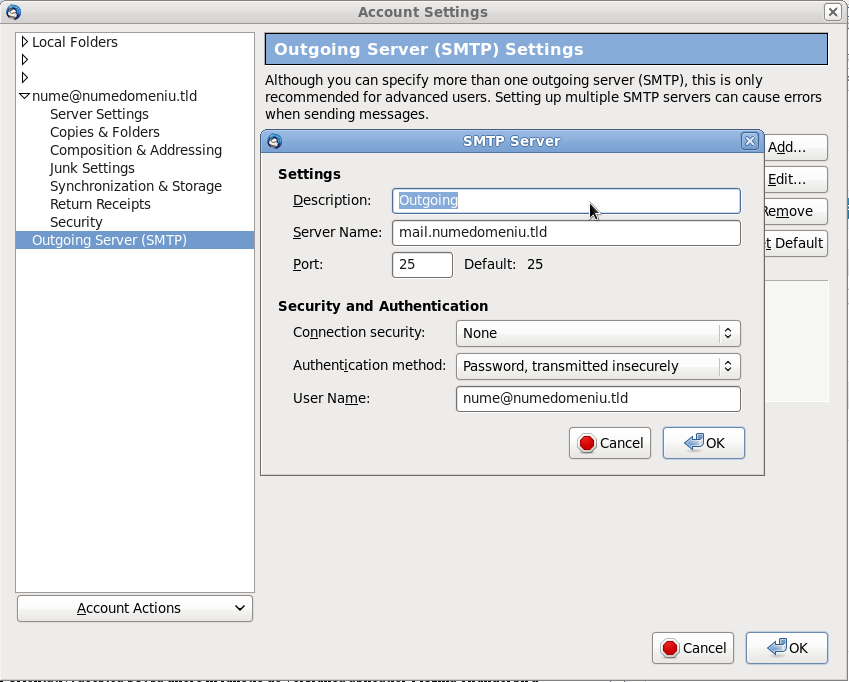Click Cancel at bottom of Account Settings
The image size is (849, 682).
[693, 648]
